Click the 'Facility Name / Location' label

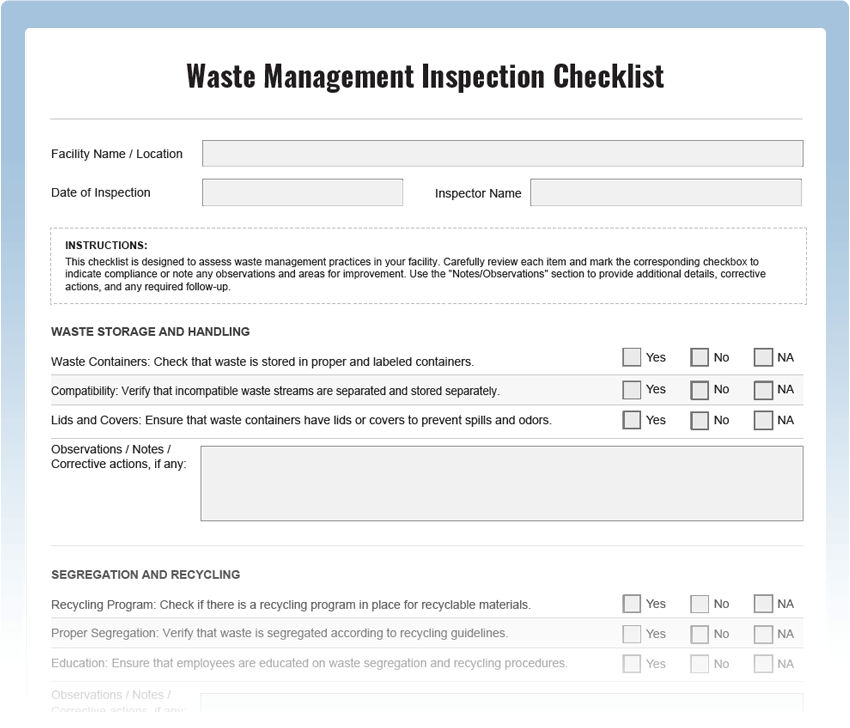117,154
